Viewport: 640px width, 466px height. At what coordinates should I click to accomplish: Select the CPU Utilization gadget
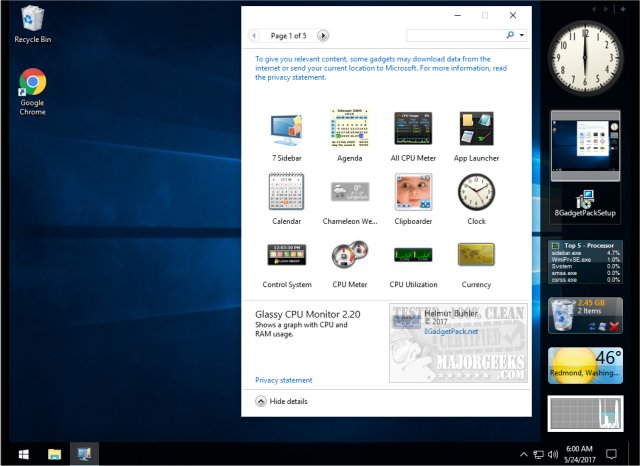pos(414,255)
